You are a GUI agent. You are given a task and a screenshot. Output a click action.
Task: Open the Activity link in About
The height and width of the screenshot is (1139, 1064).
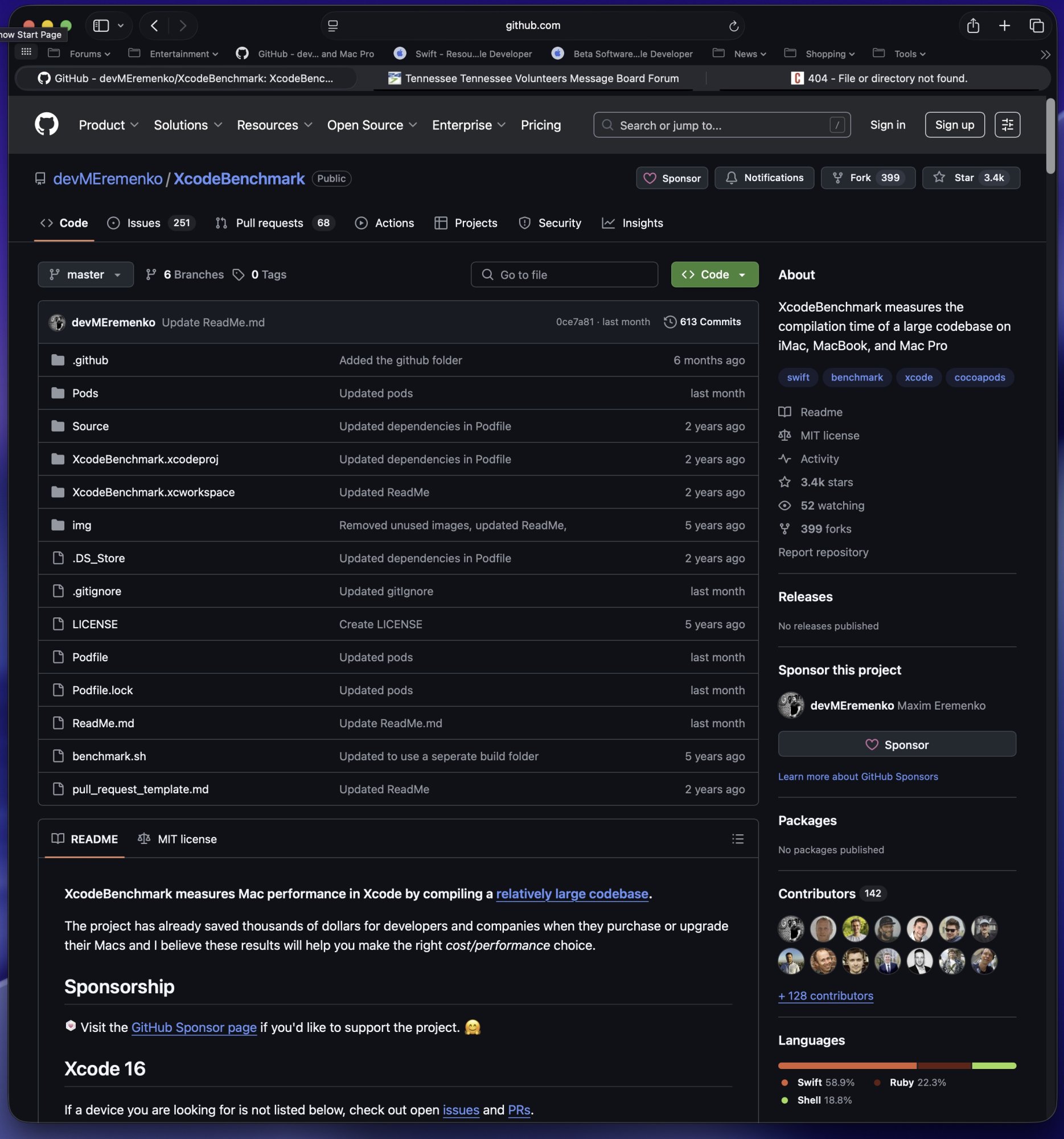click(808, 458)
